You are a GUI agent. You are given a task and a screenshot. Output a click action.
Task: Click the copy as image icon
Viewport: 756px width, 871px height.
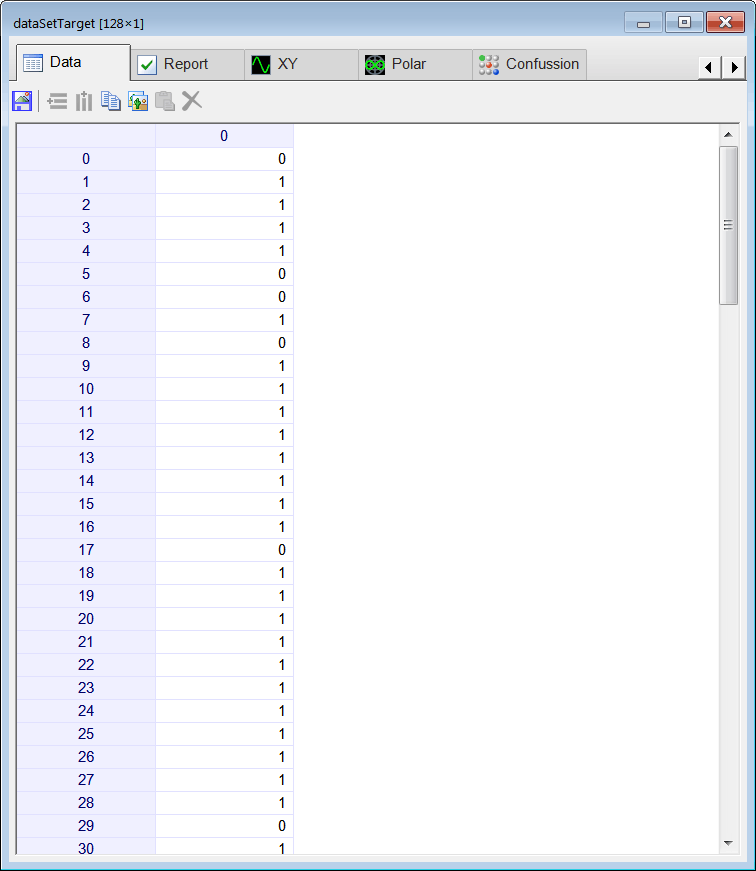[x=138, y=101]
